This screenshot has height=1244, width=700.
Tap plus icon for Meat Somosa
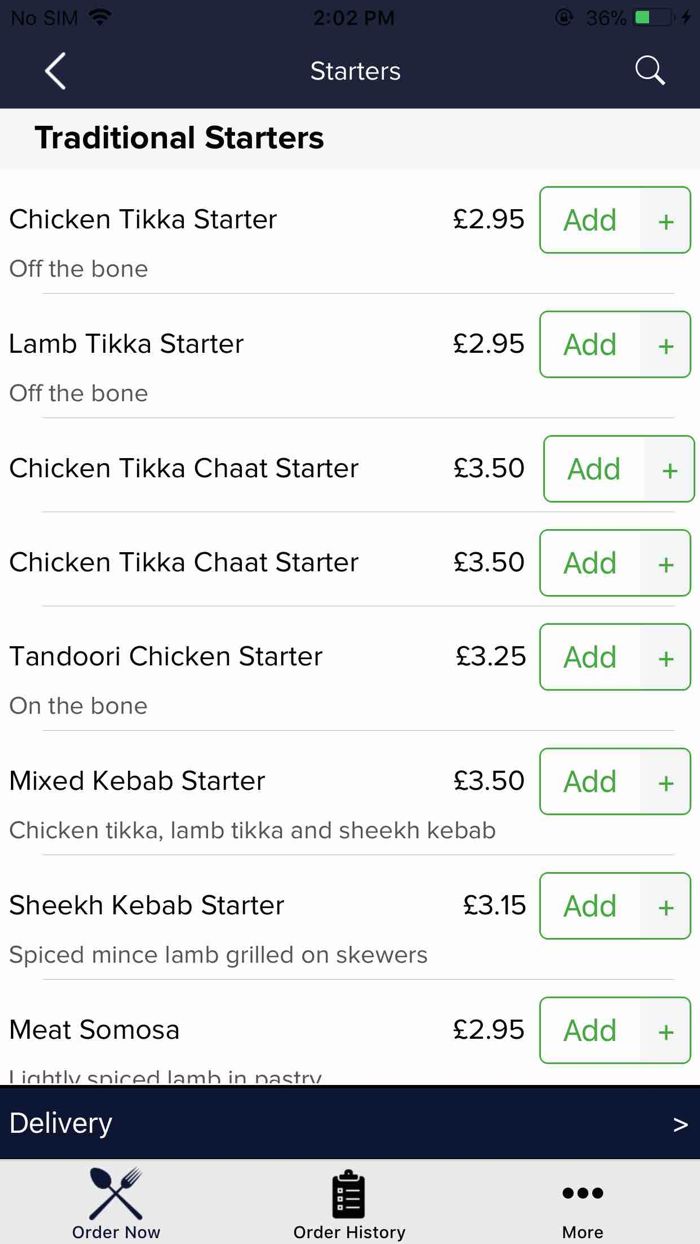(x=666, y=1031)
